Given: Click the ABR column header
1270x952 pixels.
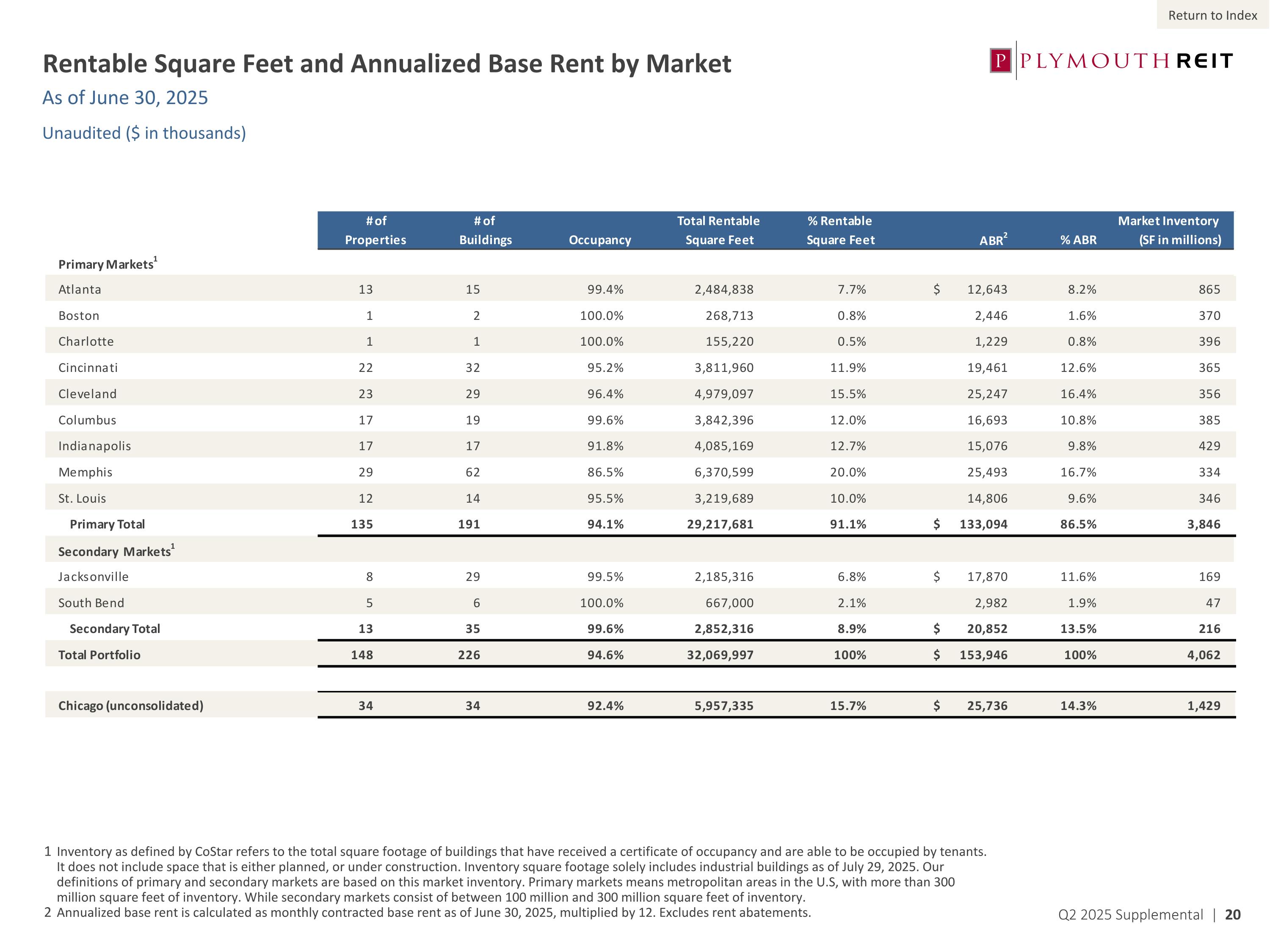Looking at the screenshot, I should [x=993, y=240].
